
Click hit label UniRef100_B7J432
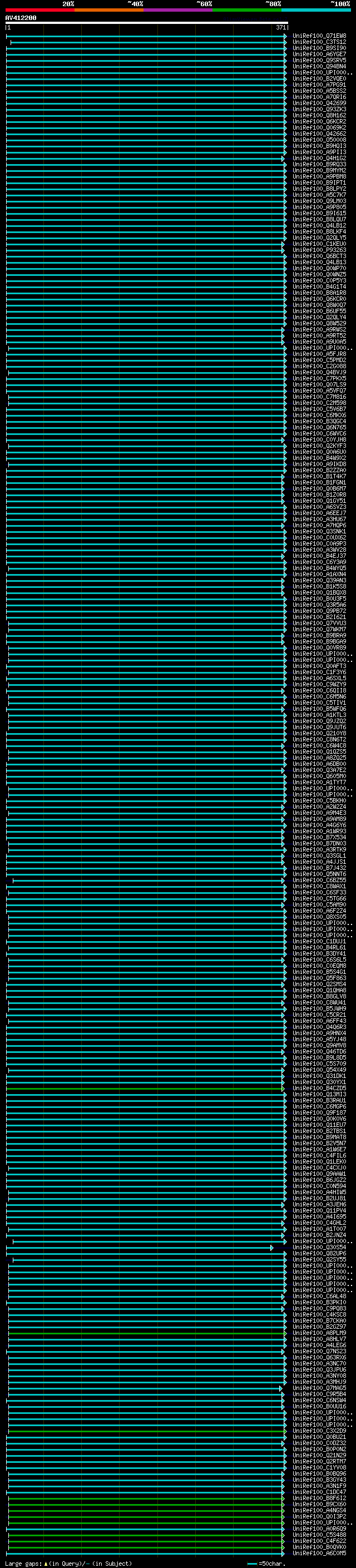pyautogui.click(x=319, y=868)
